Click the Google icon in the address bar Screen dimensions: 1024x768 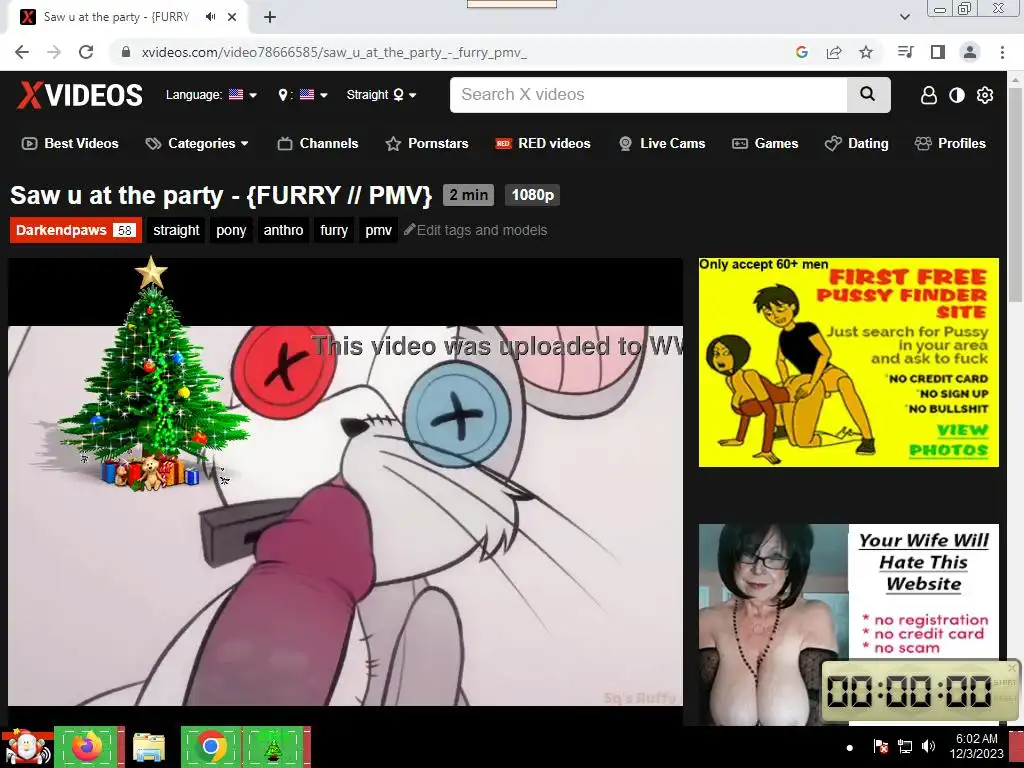coord(801,52)
